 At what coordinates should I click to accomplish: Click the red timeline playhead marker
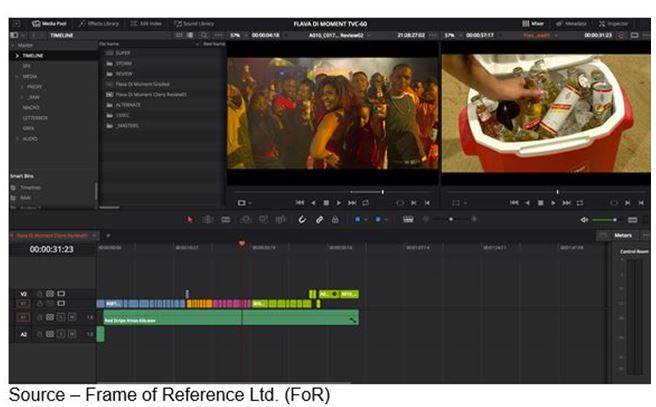pyautogui.click(x=242, y=243)
